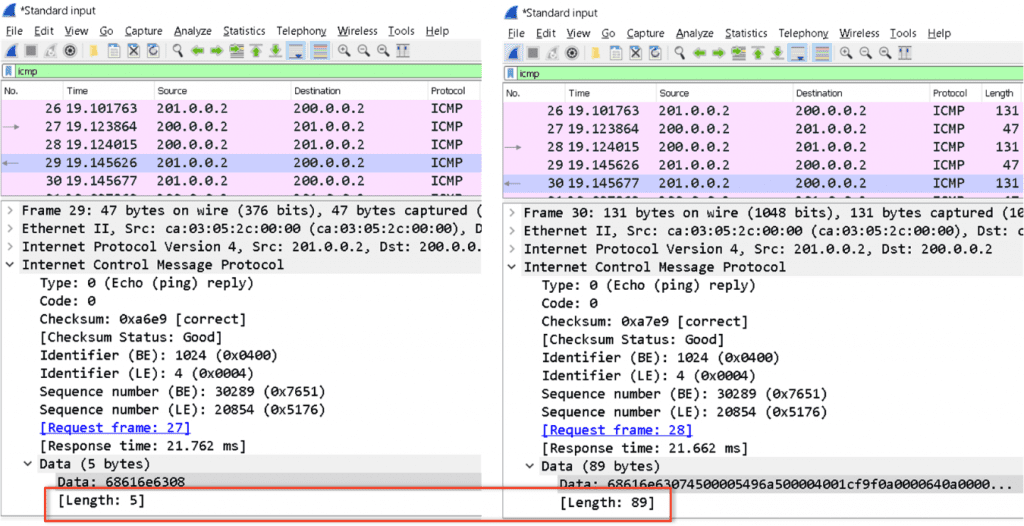Go forward in packet history, left window
Image resolution: width=1024 pixels, height=526 pixels.
point(217,50)
